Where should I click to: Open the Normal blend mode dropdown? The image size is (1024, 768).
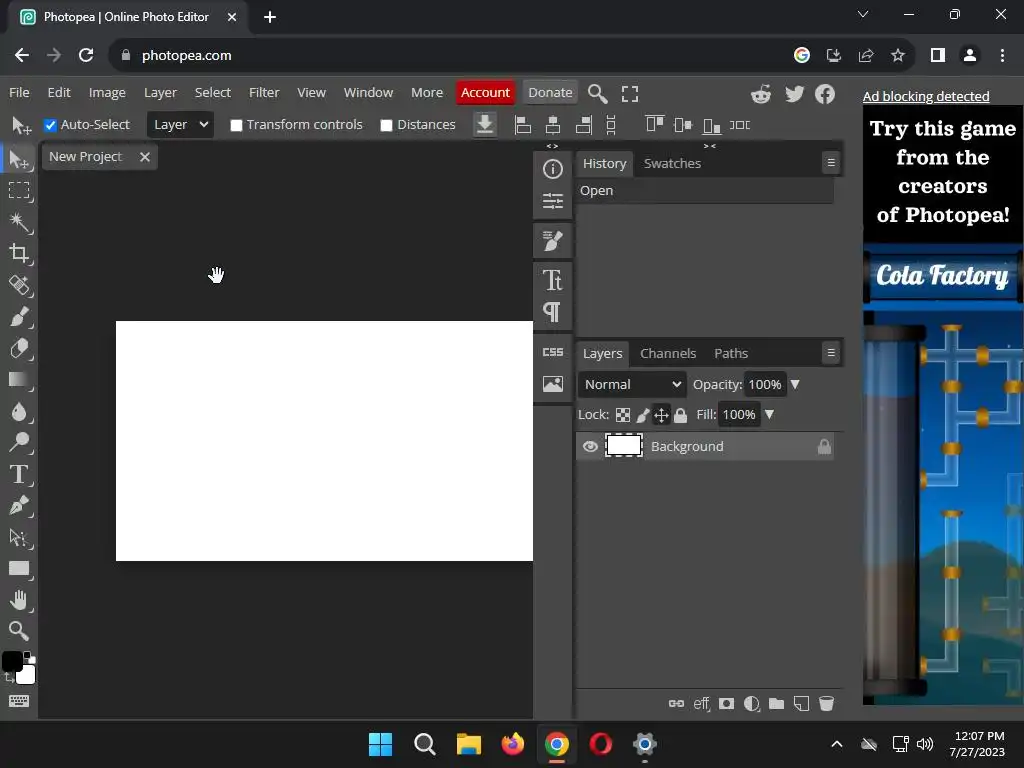click(632, 385)
